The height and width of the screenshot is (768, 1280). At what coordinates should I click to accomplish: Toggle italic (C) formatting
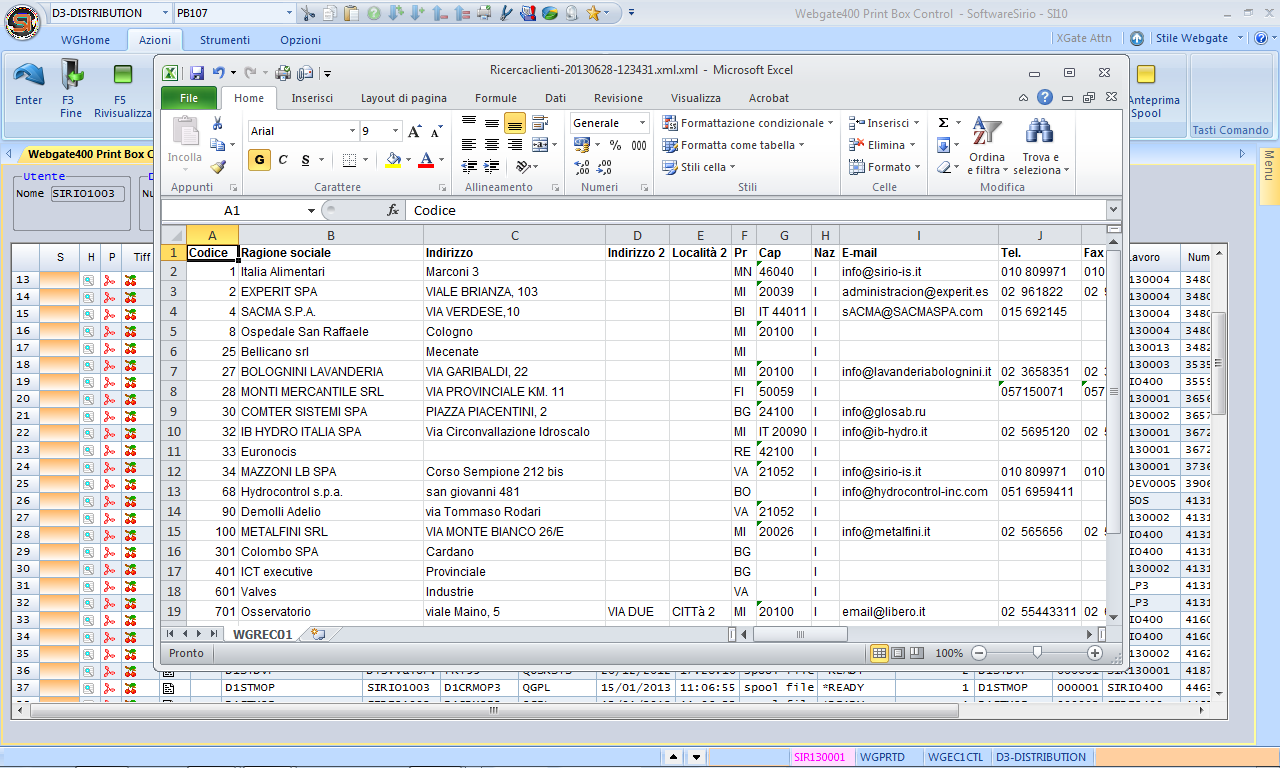point(283,160)
